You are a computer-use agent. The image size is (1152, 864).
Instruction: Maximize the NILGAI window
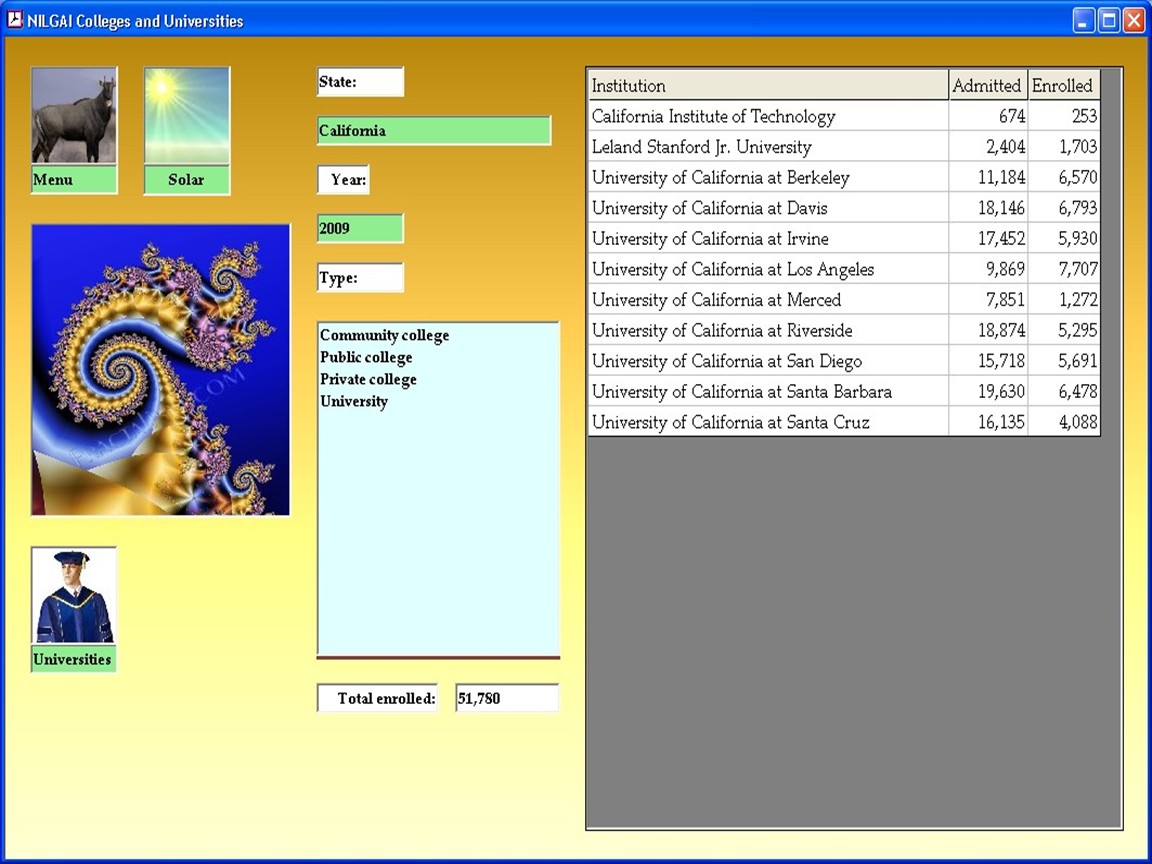(x=1109, y=20)
